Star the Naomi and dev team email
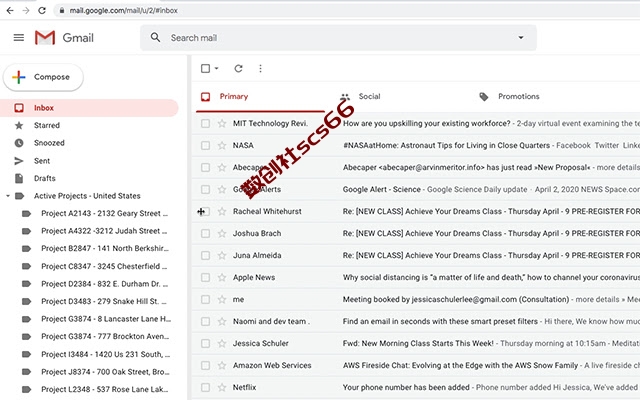This screenshot has height=400, width=640. pos(222,322)
